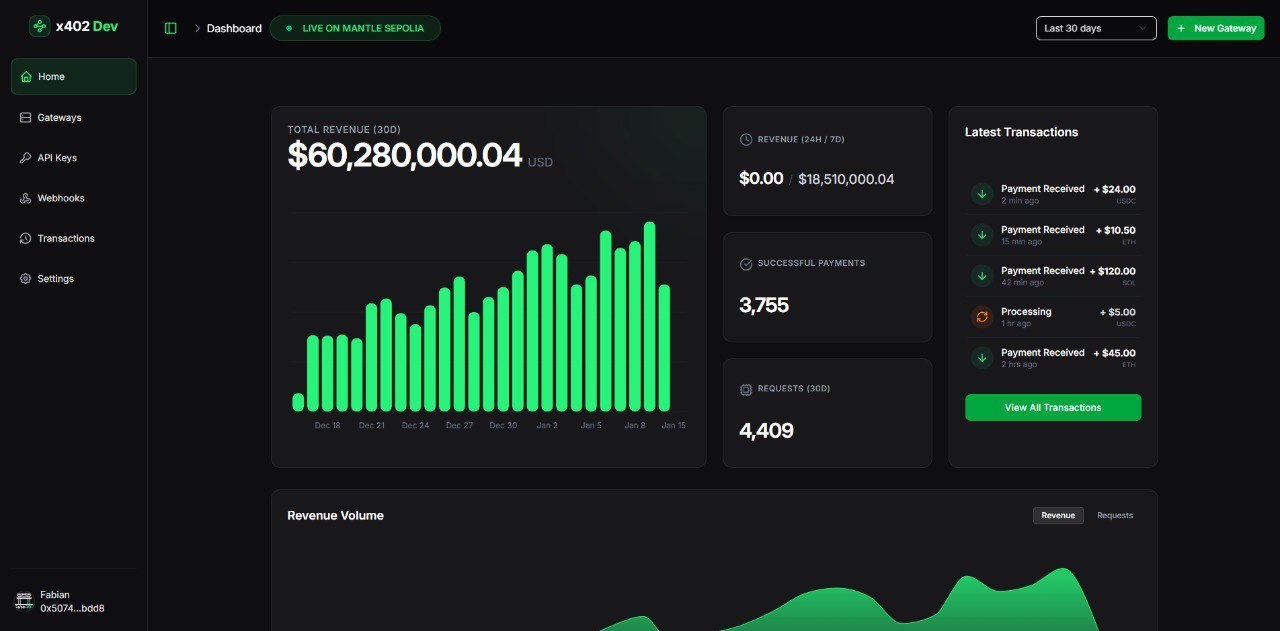This screenshot has height=631, width=1280.
Task: Click the x402 Dev logo icon
Action: click(40, 27)
